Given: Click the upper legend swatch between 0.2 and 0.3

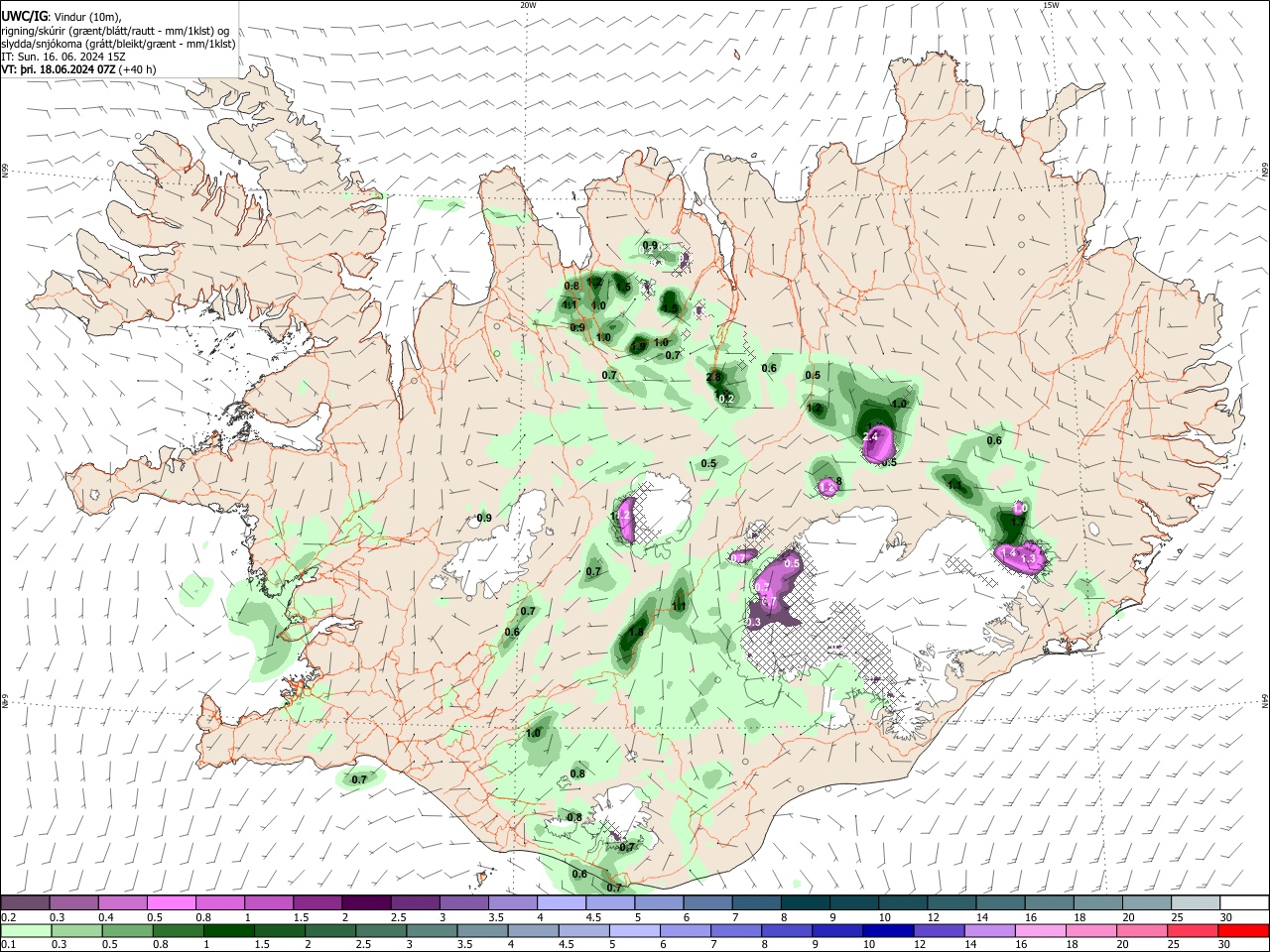Looking at the screenshot, I should 26,903.
